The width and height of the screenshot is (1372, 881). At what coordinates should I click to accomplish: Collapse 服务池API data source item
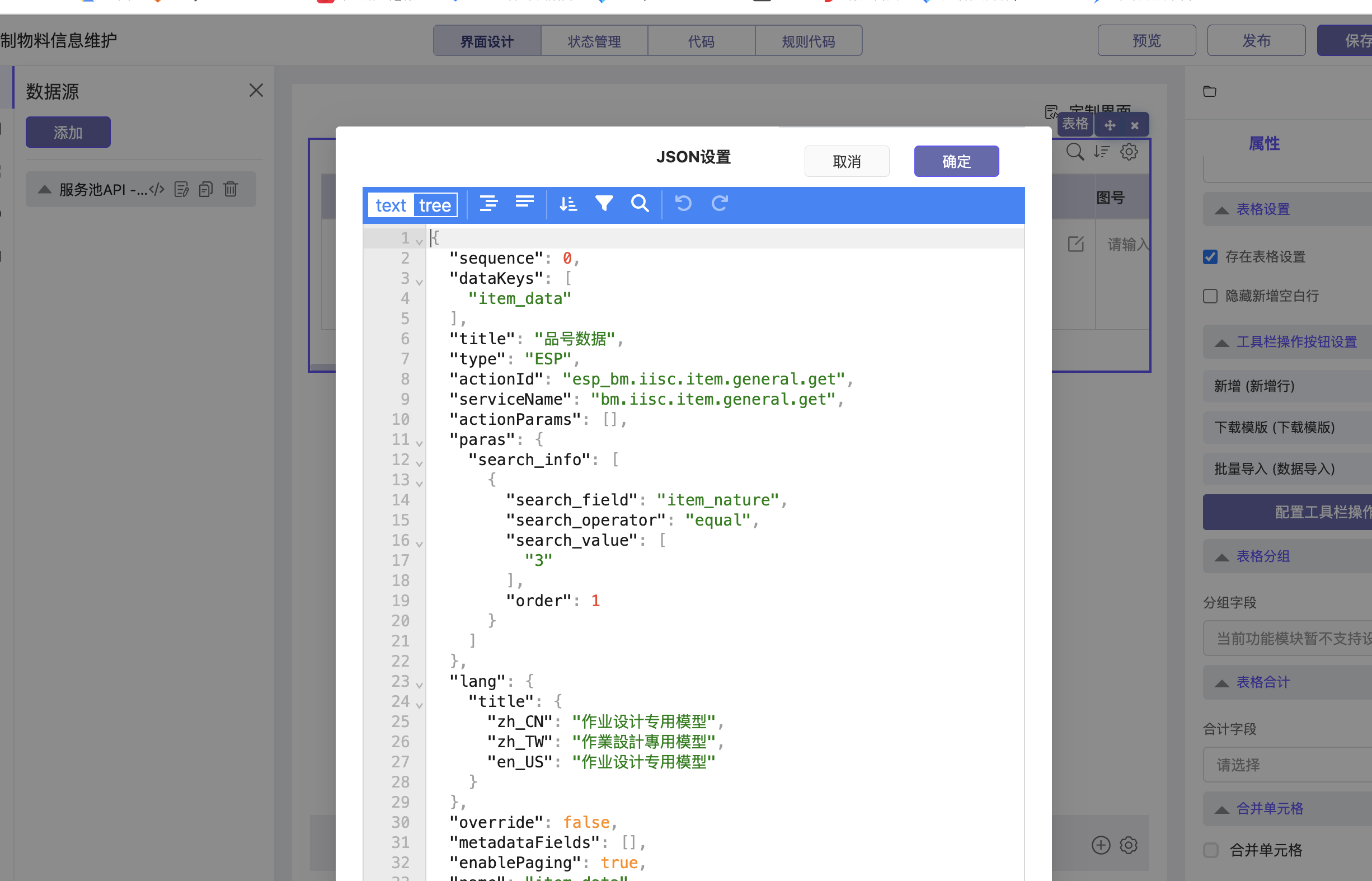(x=45, y=189)
